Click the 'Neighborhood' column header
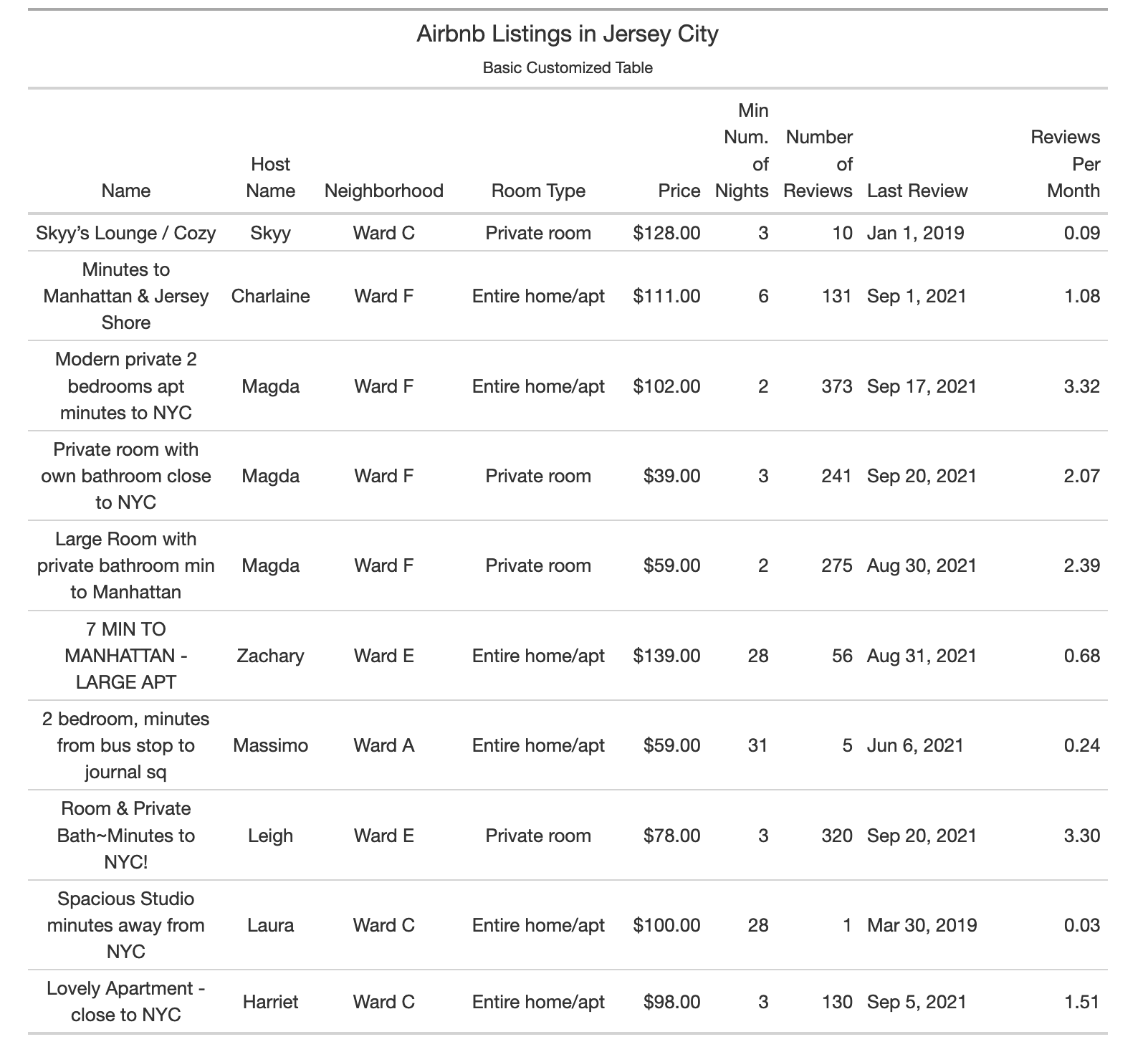 (x=384, y=191)
